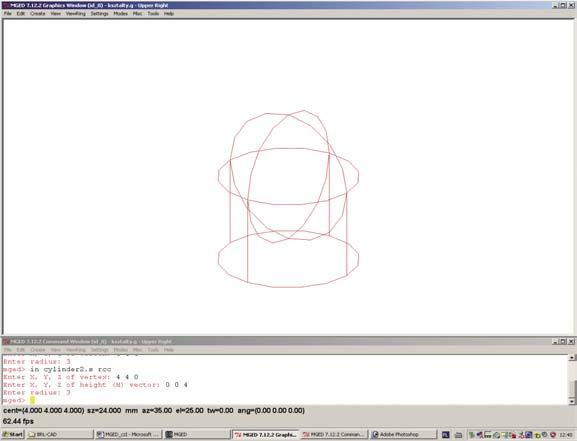Screen dimensions: 577x441
Task: Click the Windows Start button
Action: 13,434
